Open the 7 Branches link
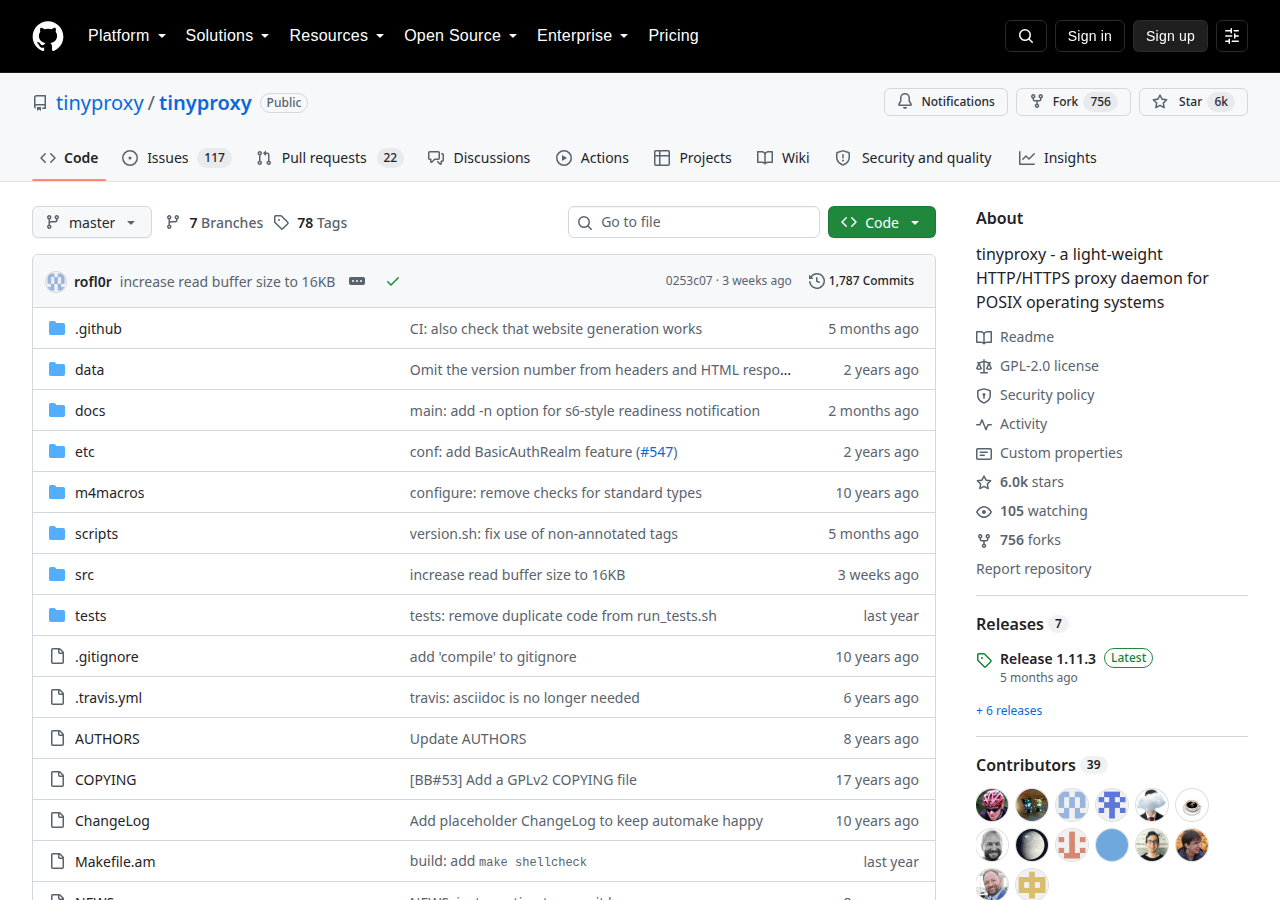Screen dimensions: 1280x900 (214, 222)
